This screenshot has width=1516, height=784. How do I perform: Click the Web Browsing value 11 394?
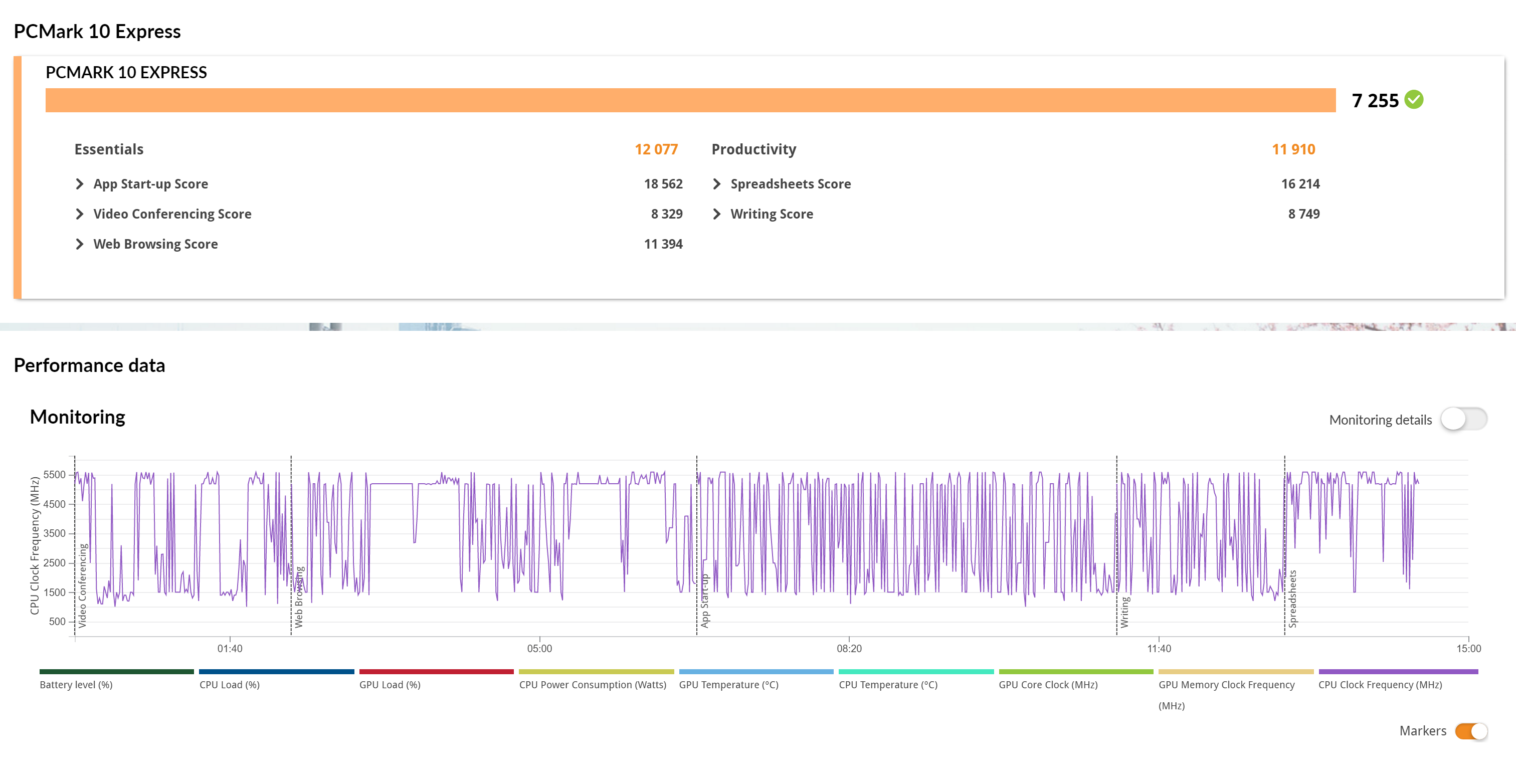click(x=663, y=244)
